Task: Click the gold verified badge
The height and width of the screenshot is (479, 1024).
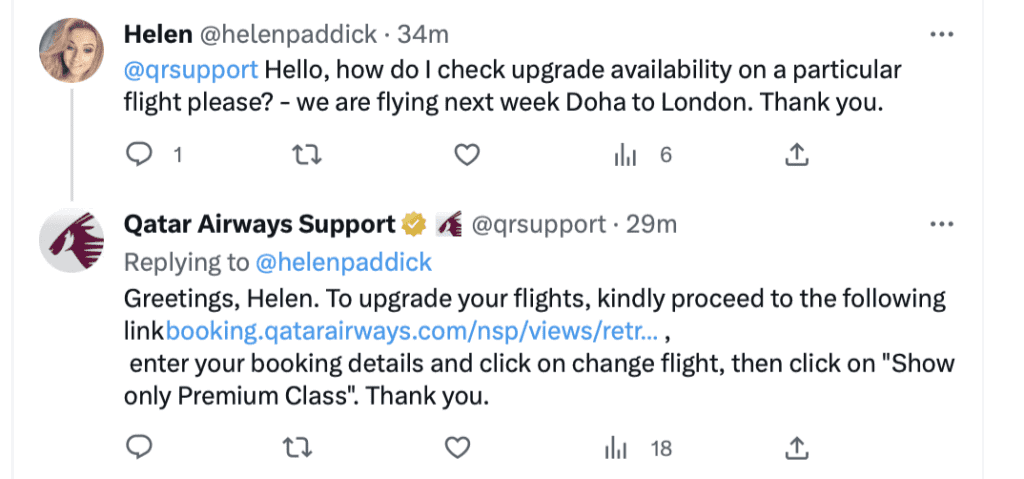Action: 413,224
